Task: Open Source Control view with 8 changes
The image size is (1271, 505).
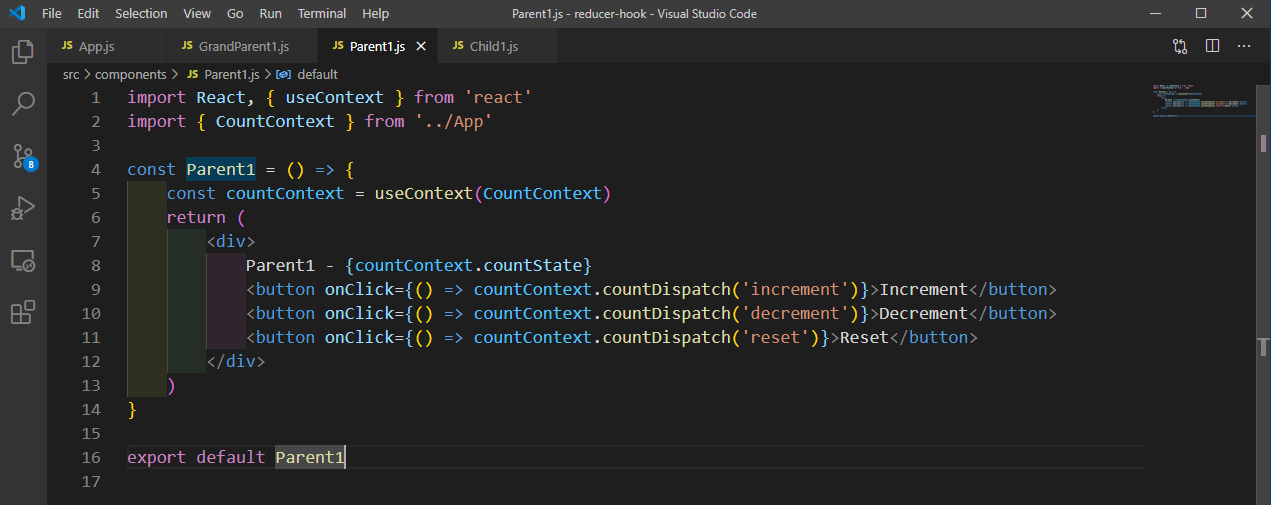Action: (23, 156)
